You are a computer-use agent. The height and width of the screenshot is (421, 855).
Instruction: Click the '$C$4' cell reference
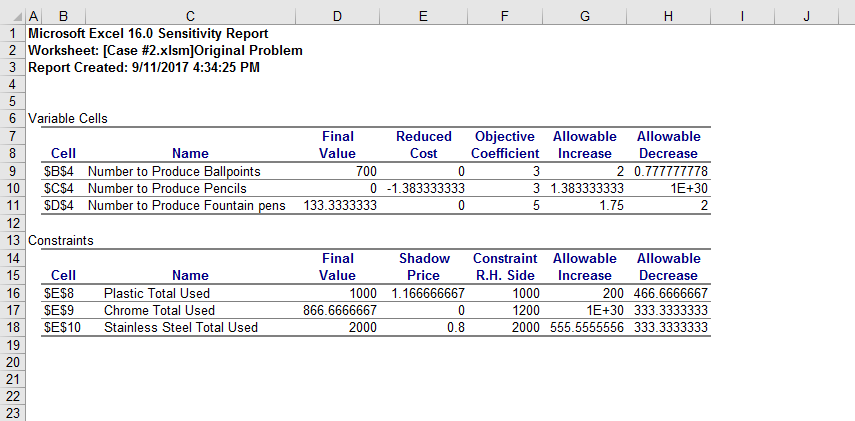pos(59,189)
